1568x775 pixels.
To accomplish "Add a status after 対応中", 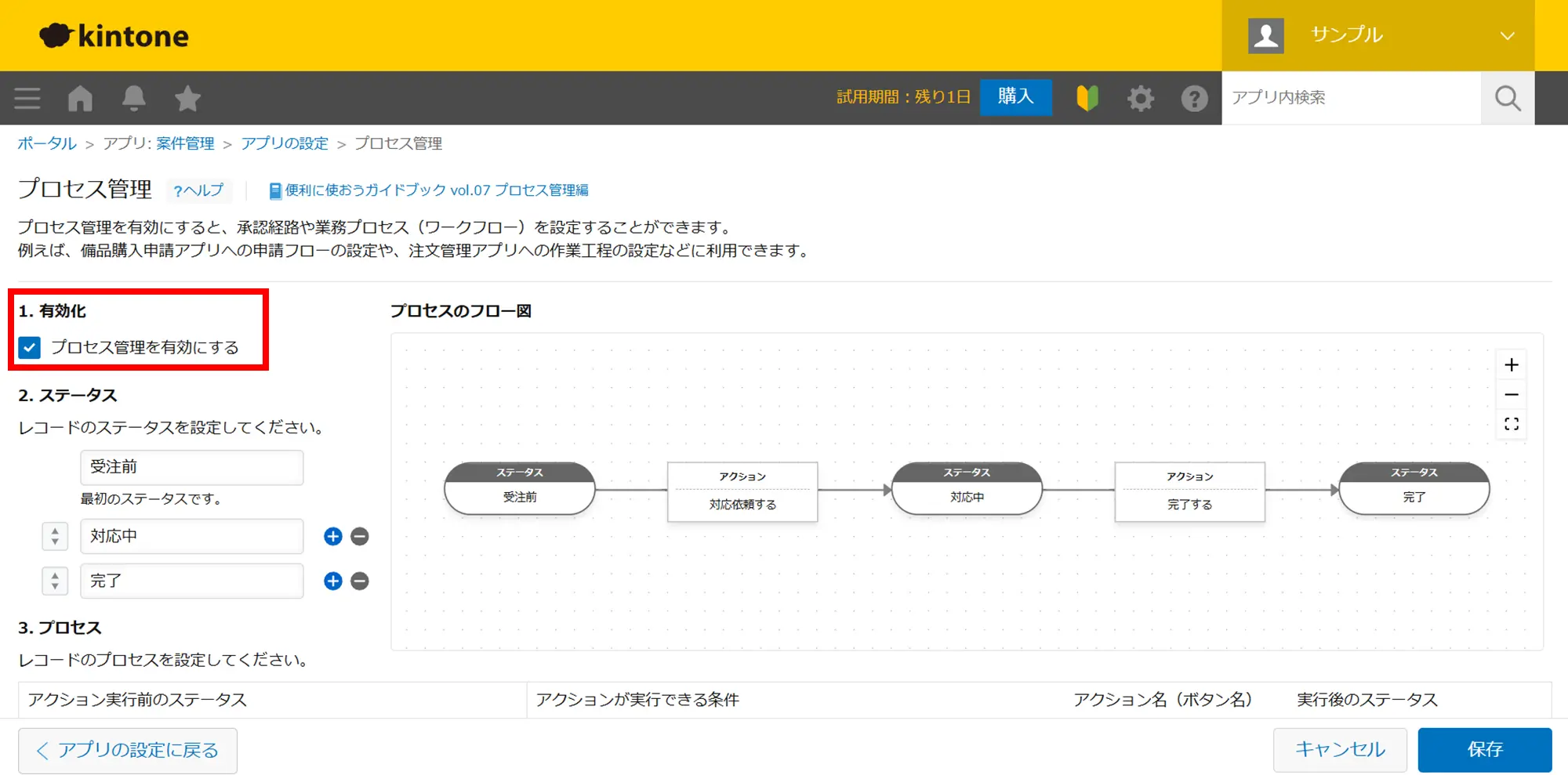I will (x=333, y=537).
